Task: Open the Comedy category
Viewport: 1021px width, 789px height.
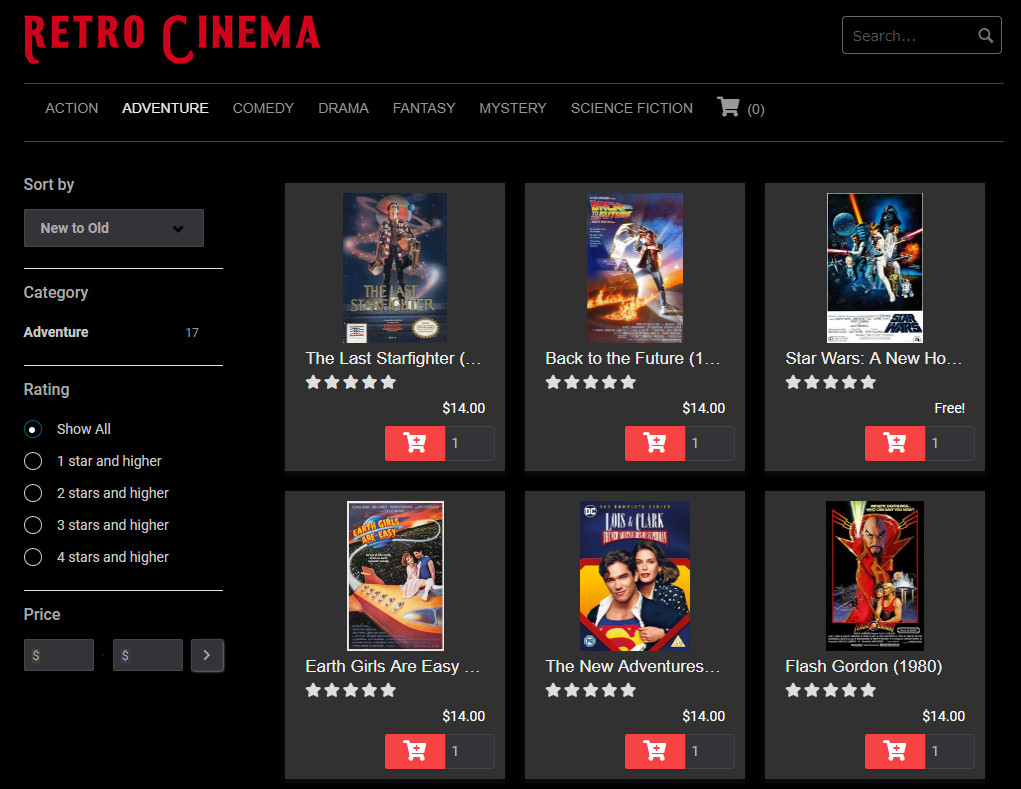Action: pos(263,108)
